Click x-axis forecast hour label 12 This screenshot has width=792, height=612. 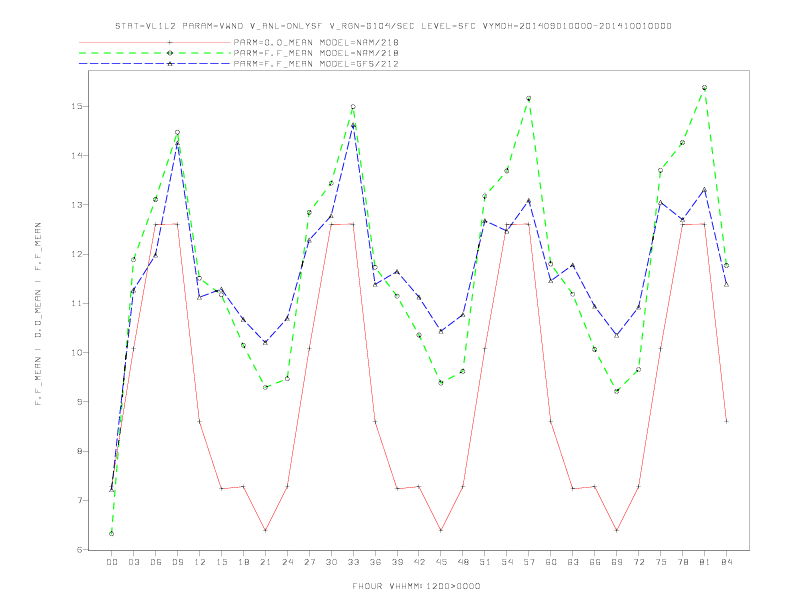click(200, 562)
